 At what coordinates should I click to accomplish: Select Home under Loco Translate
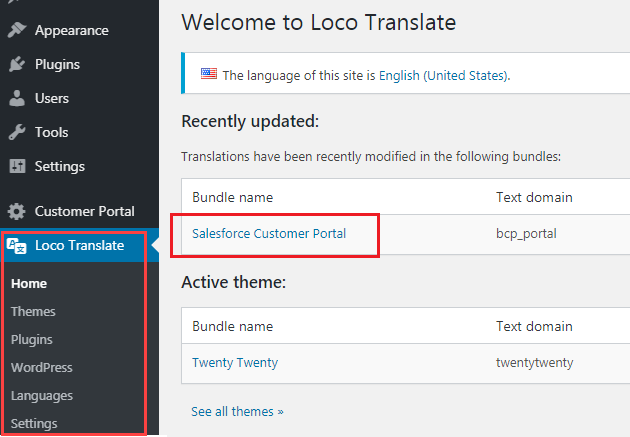pyautogui.click(x=29, y=283)
